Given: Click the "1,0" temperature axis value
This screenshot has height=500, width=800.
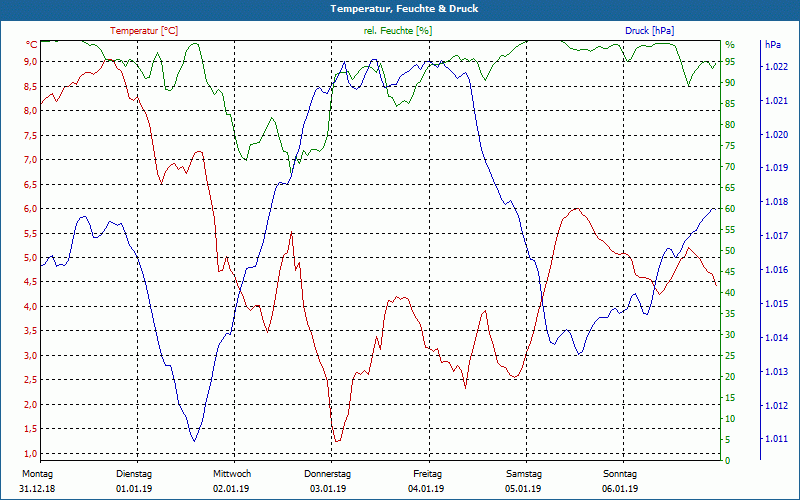Looking at the screenshot, I should point(31,454).
